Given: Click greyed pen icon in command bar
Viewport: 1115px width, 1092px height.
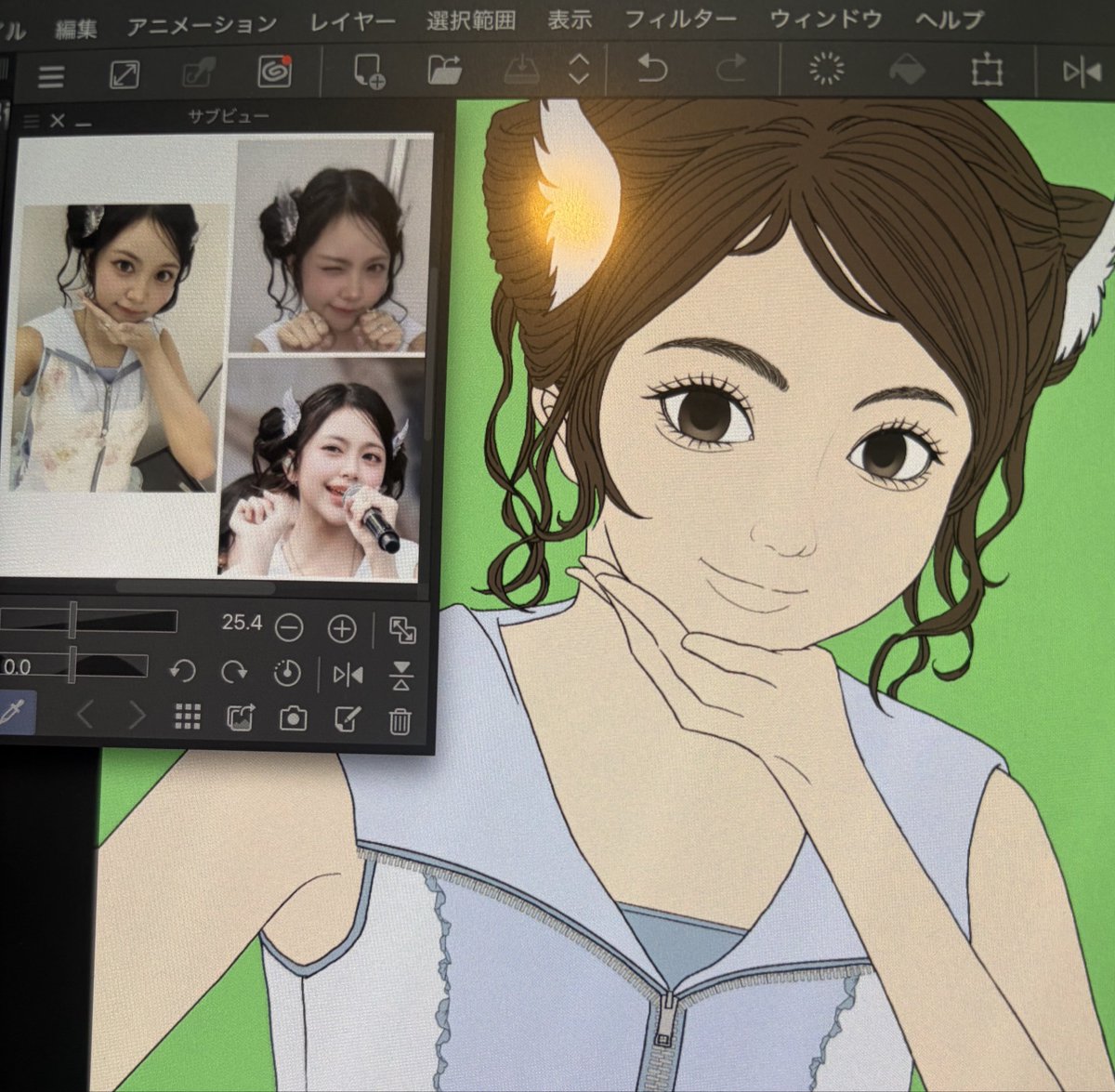Looking at the screenshot, I should tap(197, 72).
